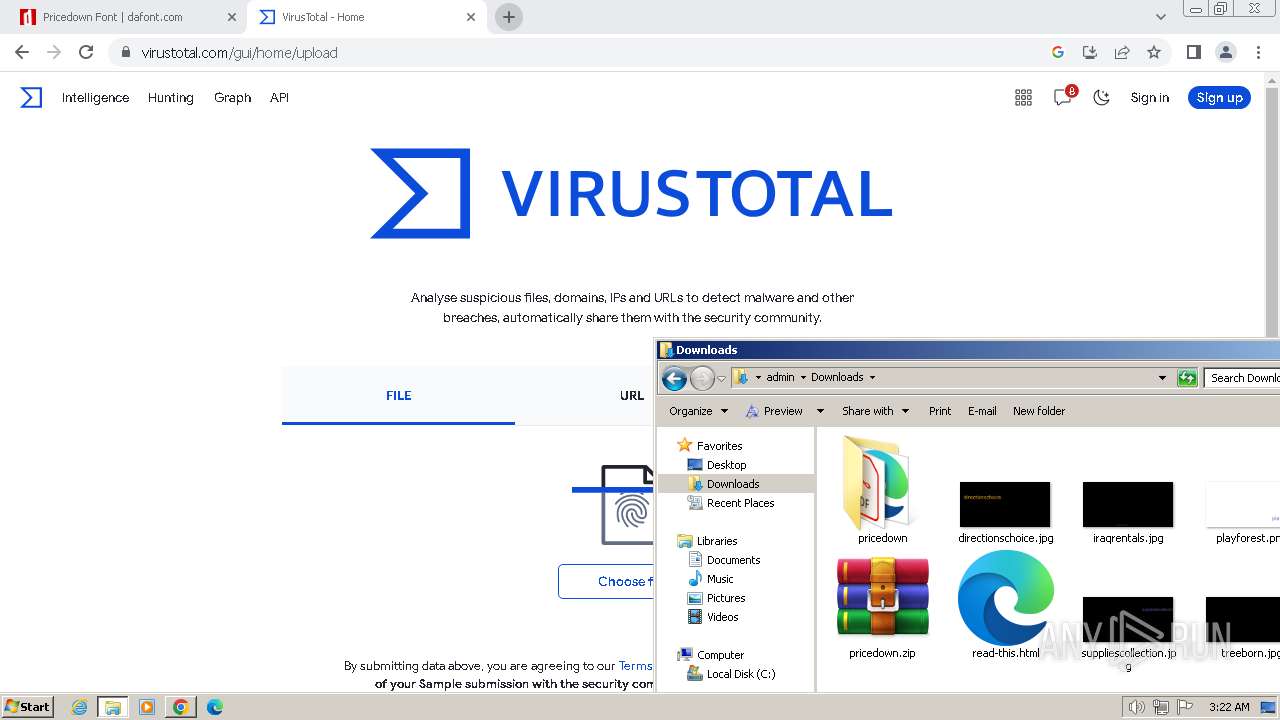The image size is (1280, 720).
Task: Open Internet Explorer from the taskbar
Action: (80, 707)
